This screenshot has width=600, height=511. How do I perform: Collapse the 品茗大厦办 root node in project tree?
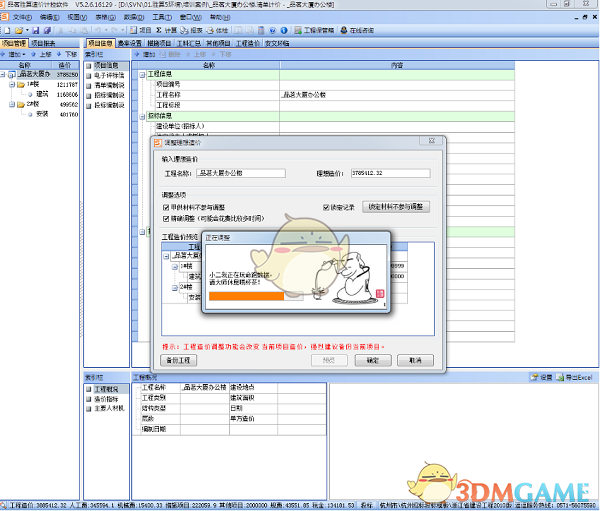click(3, 74)
